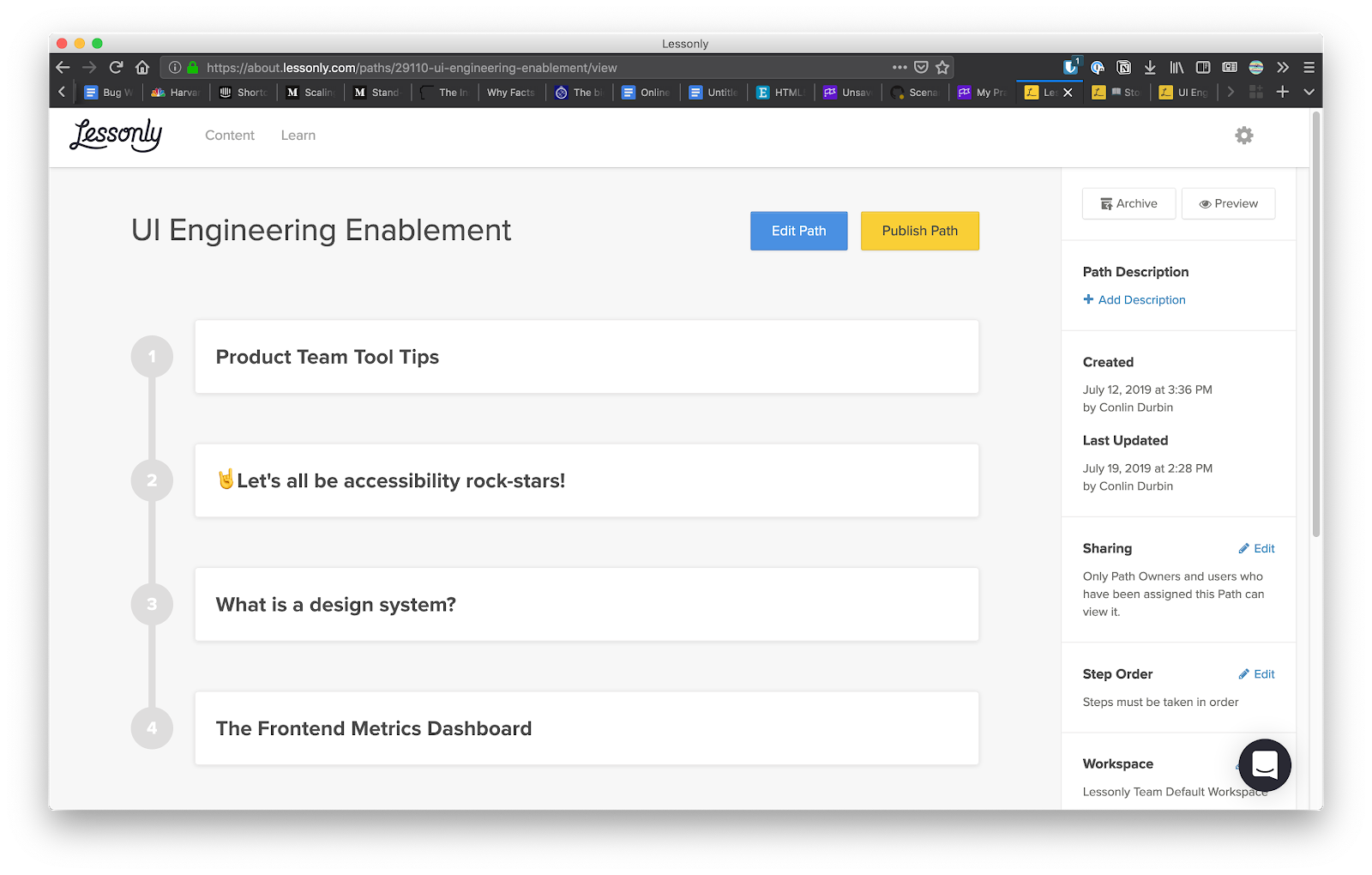Show more toolbar items double chevron
1372x875 pixels.
1283,67
